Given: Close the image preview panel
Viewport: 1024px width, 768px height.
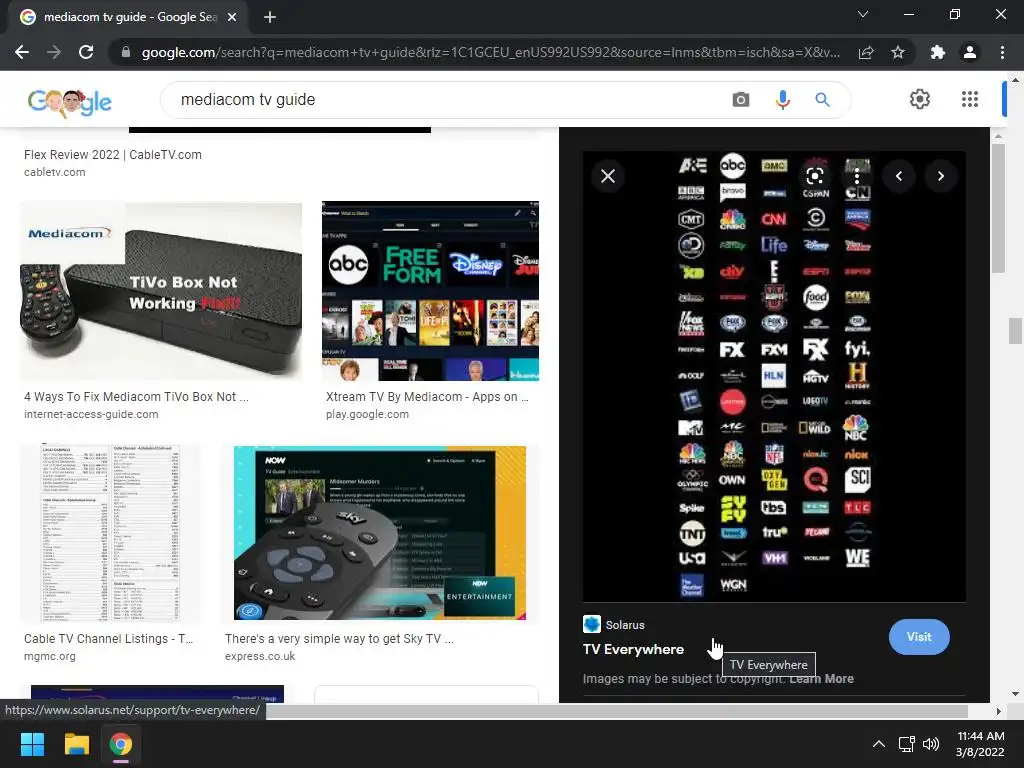Looking at the screenshot, I should [x=608, y=176].
